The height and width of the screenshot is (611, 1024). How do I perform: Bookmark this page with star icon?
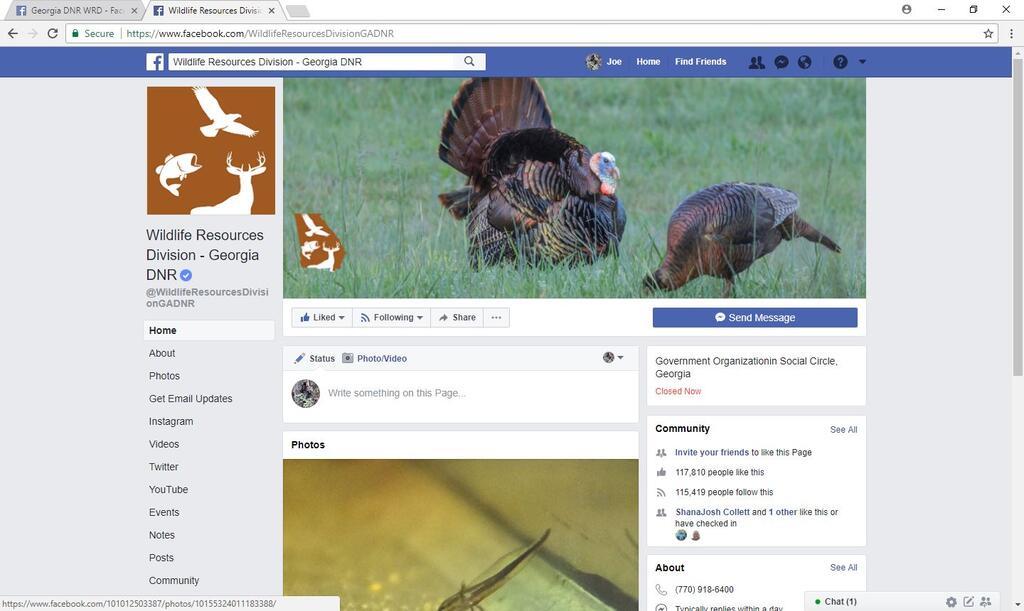(x=988, y=33)
